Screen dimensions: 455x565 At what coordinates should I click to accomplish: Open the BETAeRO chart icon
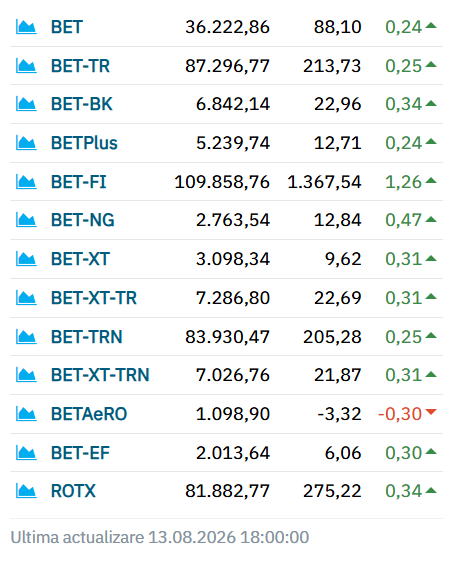tap(26, 414)
